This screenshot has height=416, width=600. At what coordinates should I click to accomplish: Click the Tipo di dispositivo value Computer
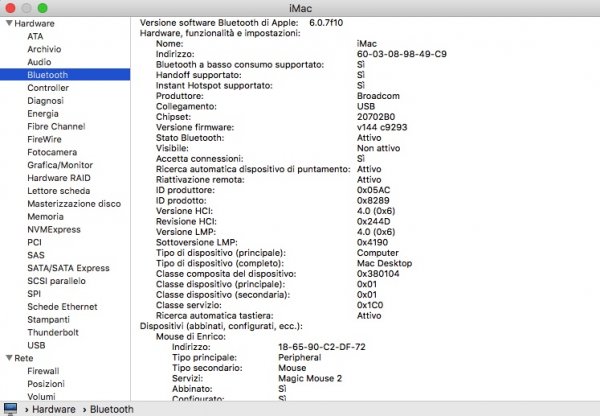(x=378, y=253)
